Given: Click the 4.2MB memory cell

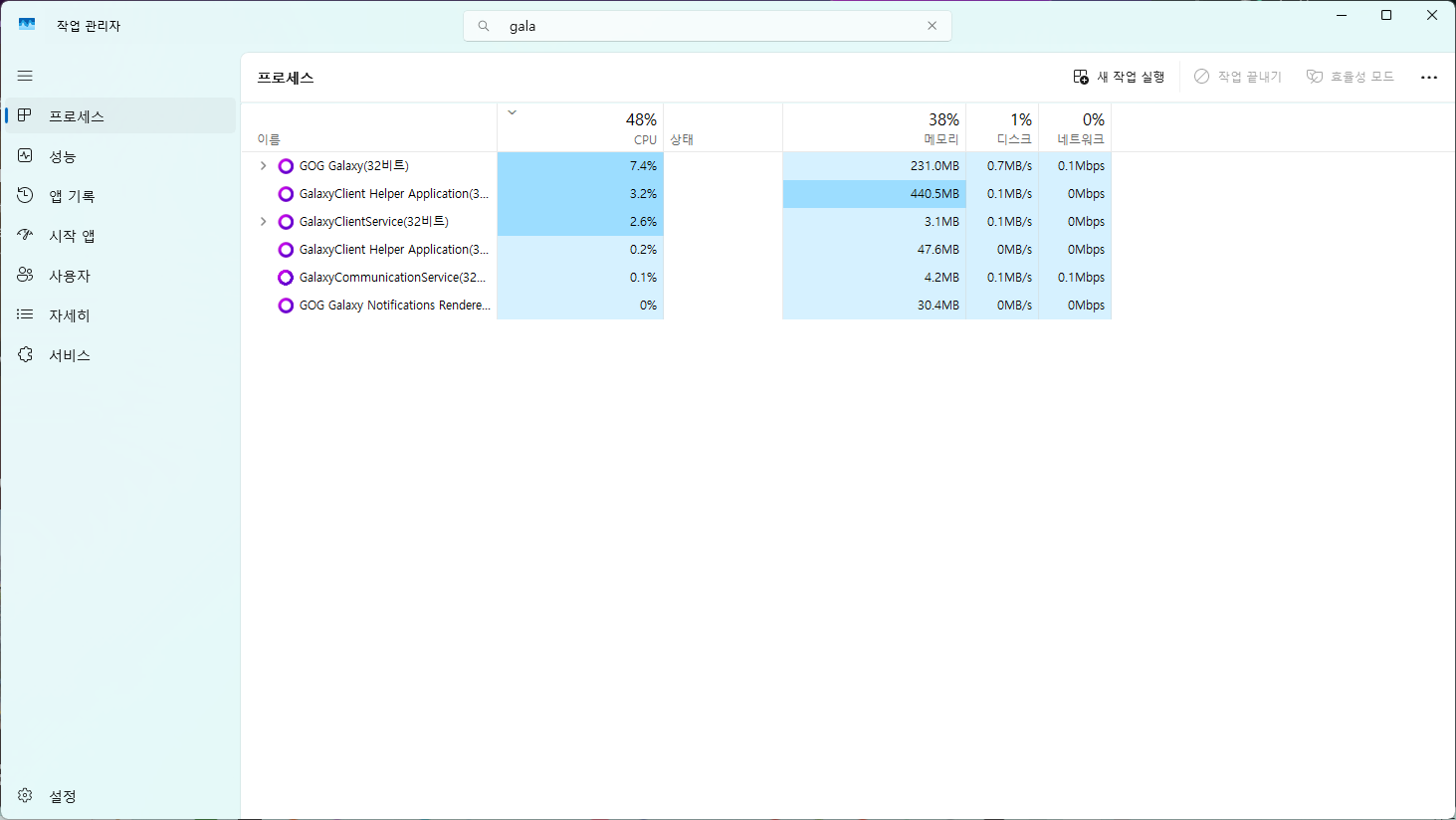Looking at the screenshot, I should [874, 278].
